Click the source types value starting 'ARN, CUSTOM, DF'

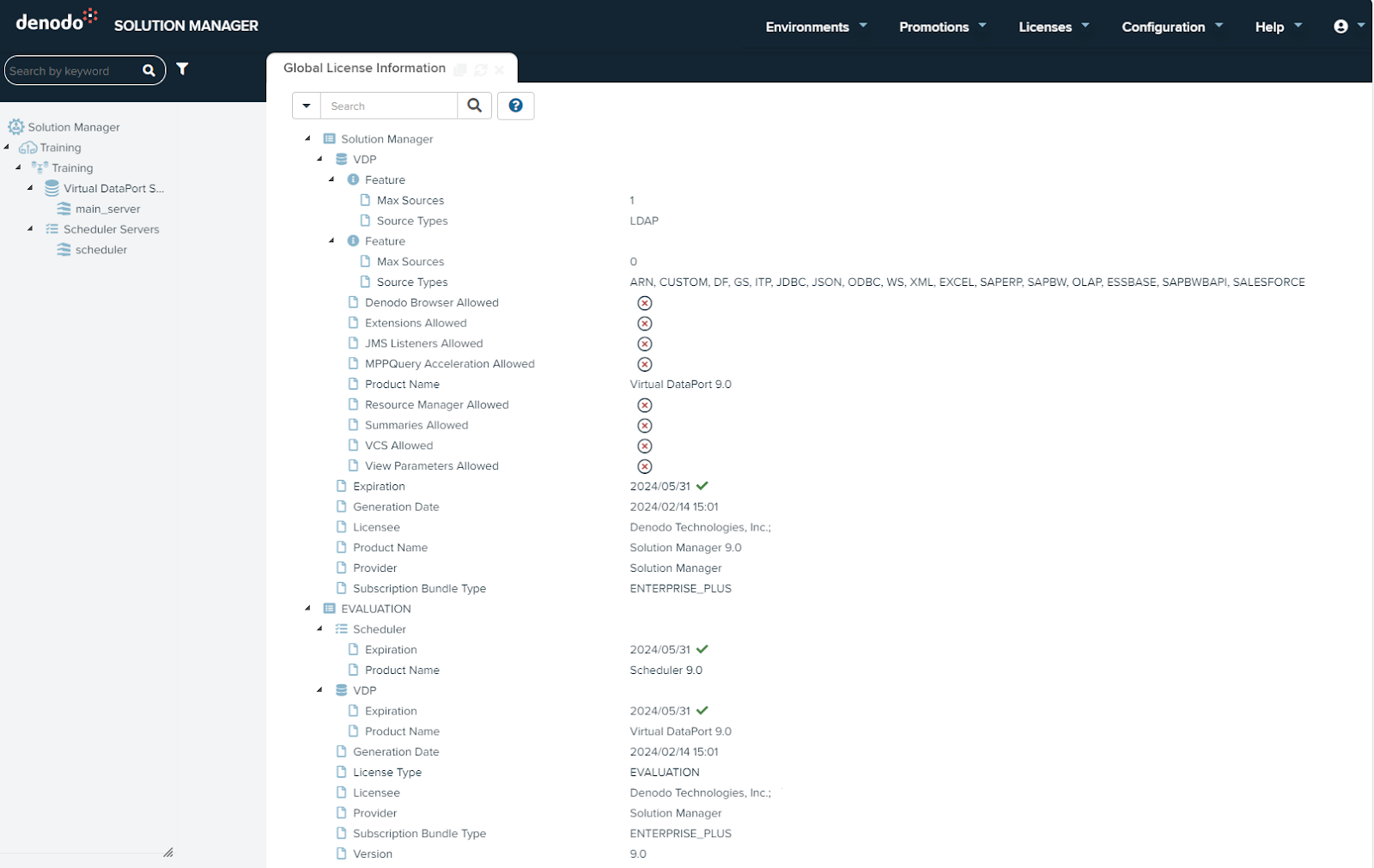tap(967, 282)
